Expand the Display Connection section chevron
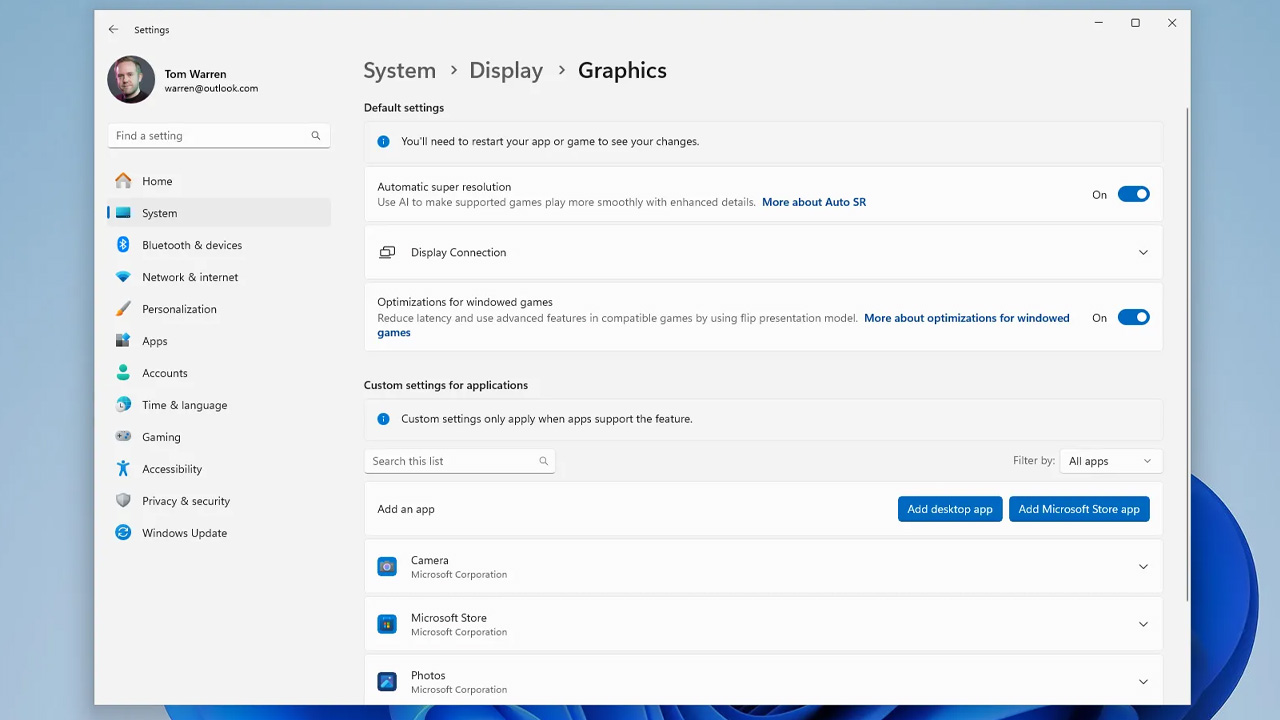 point(1143,253)
